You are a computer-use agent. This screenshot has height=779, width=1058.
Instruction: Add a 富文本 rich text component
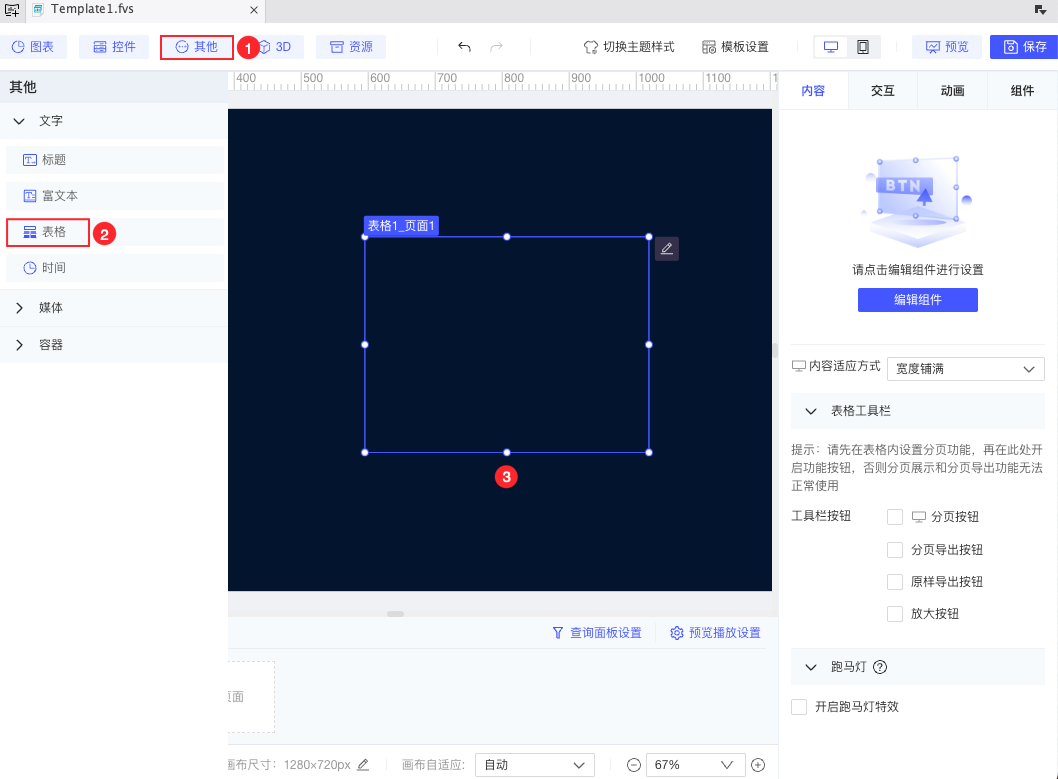pos(115,196)
